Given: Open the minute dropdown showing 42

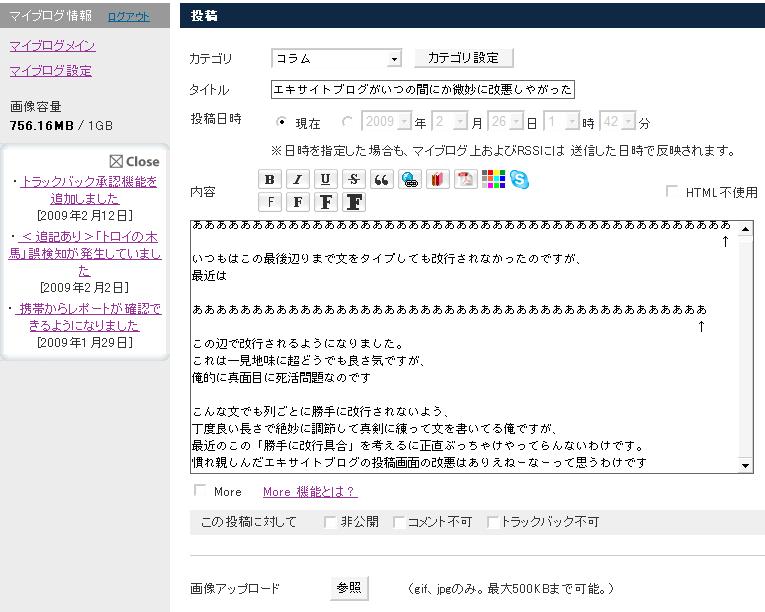Looking at the screenshot, I should pyautogui.click(x=617, y=121).
